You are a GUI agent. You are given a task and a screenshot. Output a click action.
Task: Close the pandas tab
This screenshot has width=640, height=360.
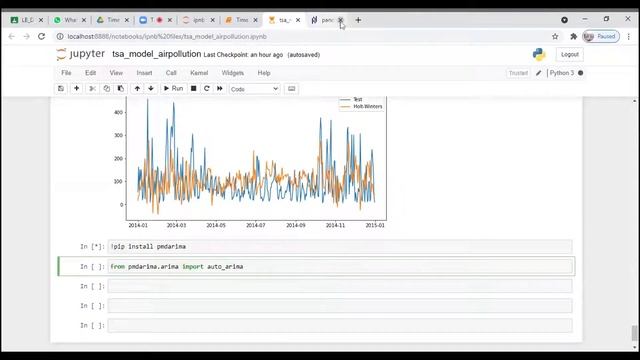(340, 20)
